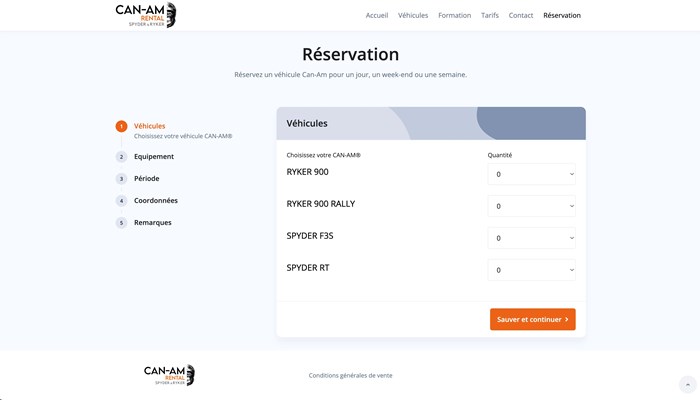Viewport: 700px width, 400px height.
Task: Open the SPYDER RT quantity dropdown
Action: [531, 270]
